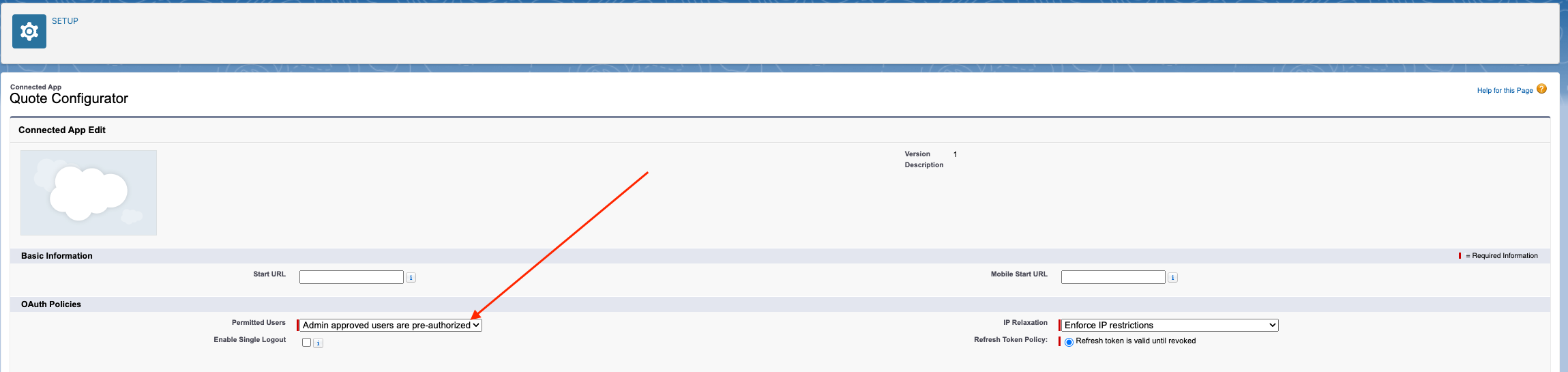Click the Basic Information section header
The image size is (1568, 372).
[57, 256]
